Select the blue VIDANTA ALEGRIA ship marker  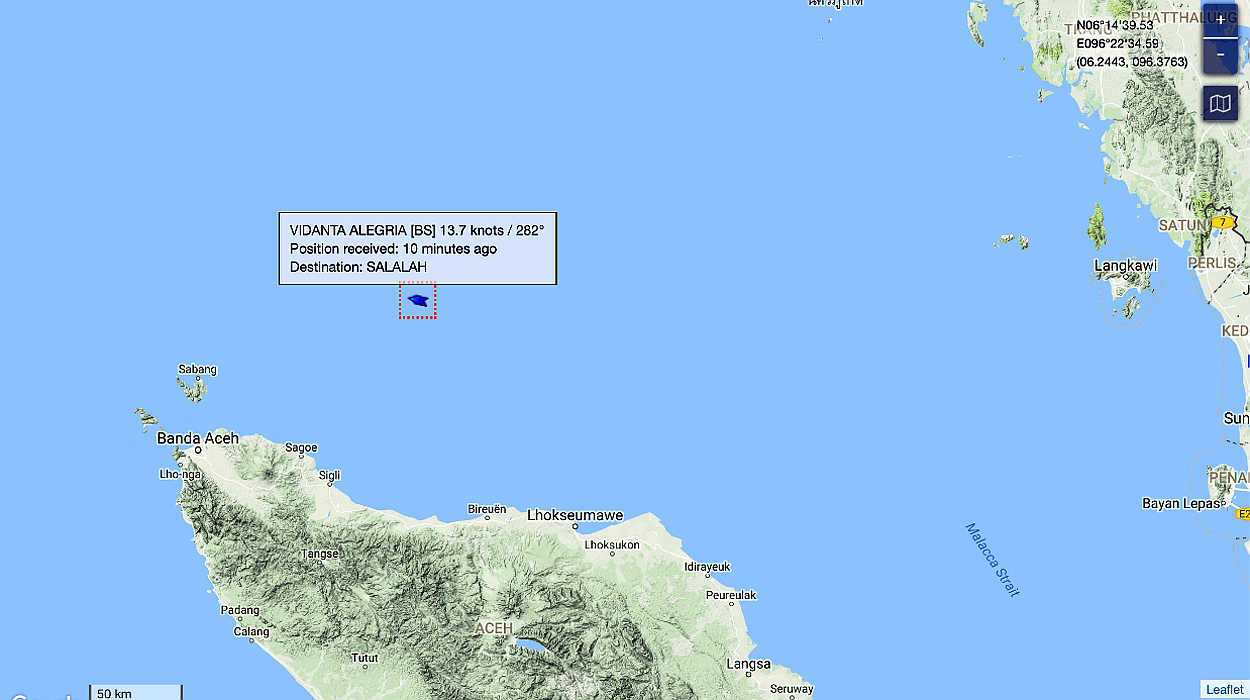[x=418, y=300]
